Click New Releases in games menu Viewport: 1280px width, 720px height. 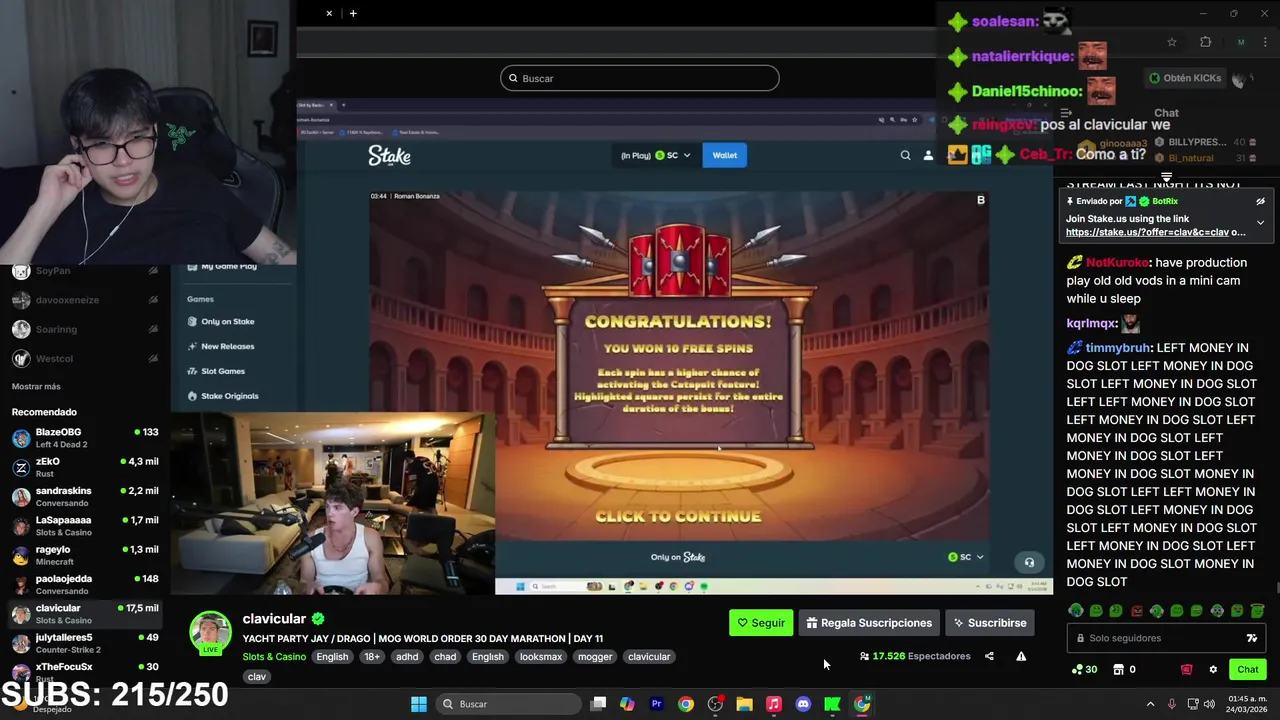[221, 346]
